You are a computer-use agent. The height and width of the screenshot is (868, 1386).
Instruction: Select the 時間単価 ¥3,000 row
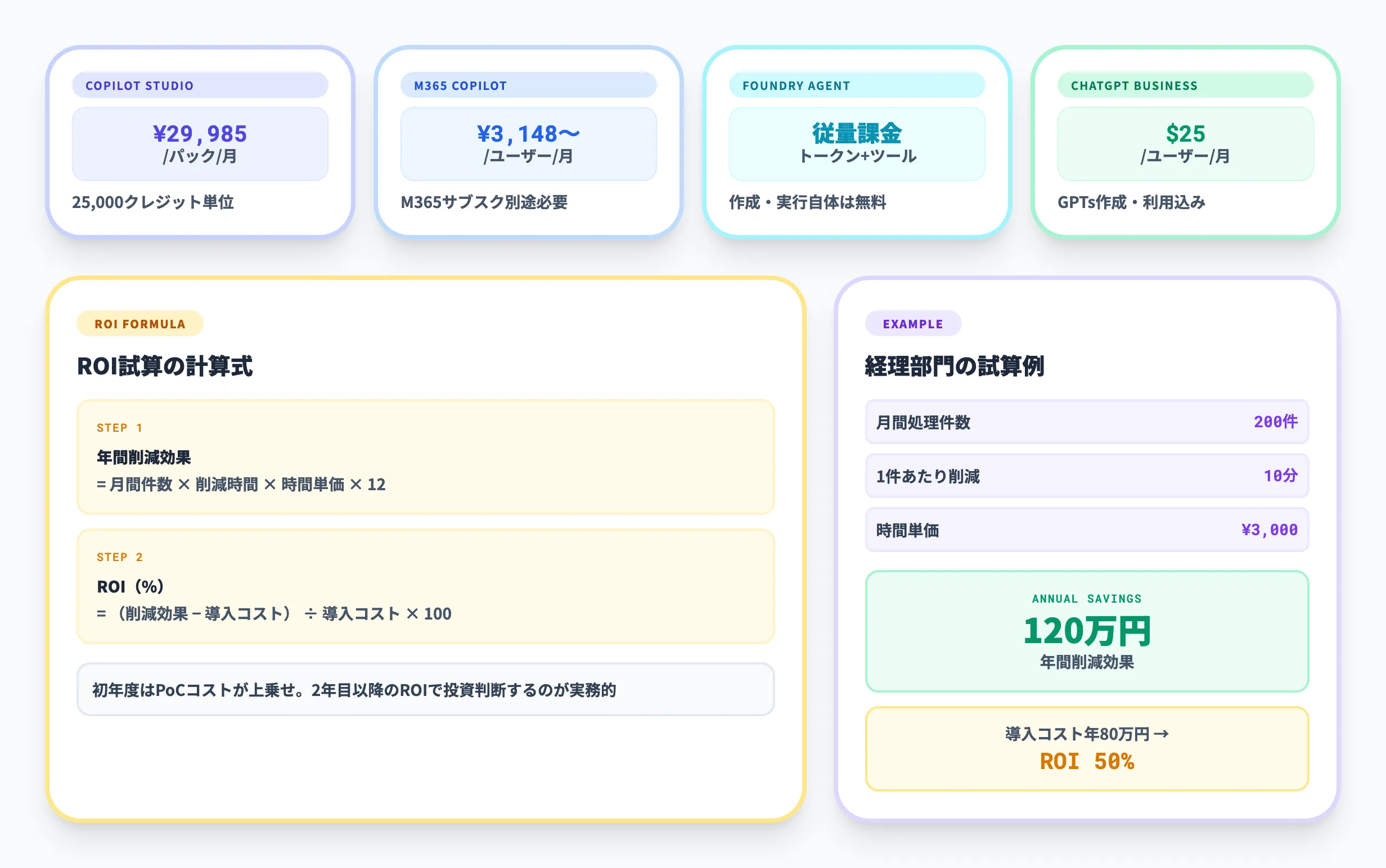(1087, 530)
